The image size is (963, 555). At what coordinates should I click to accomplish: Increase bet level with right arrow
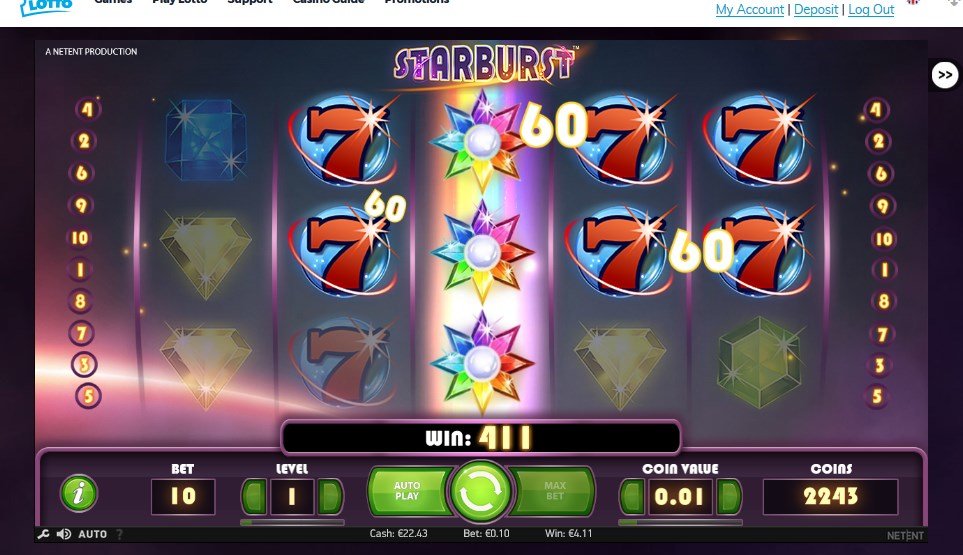pos(330,496)
